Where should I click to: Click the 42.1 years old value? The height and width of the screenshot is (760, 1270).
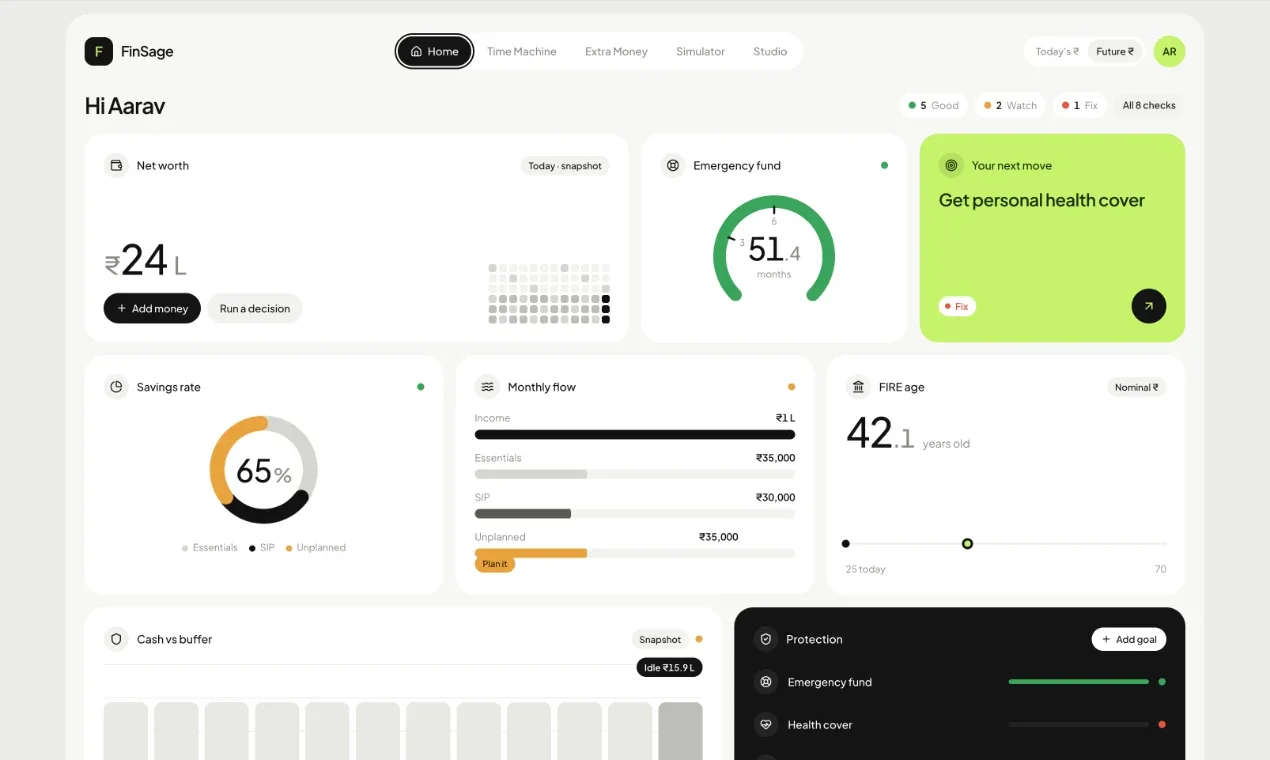(908, 434)
